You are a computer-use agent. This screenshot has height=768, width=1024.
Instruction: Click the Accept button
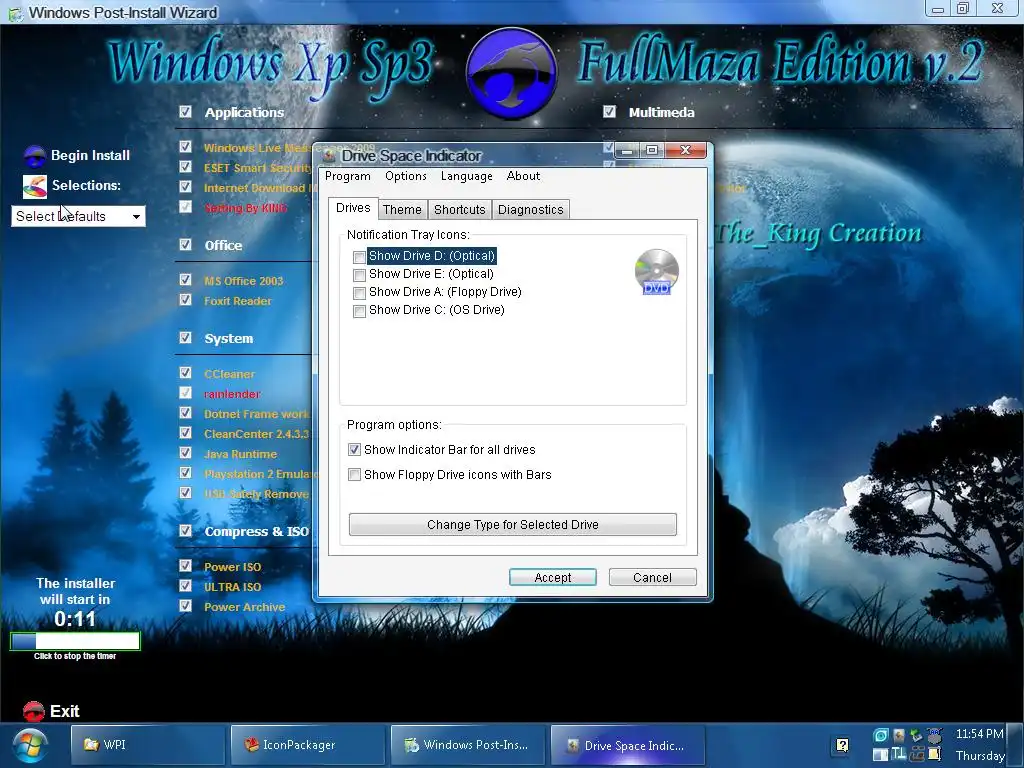tap(552, 577)
